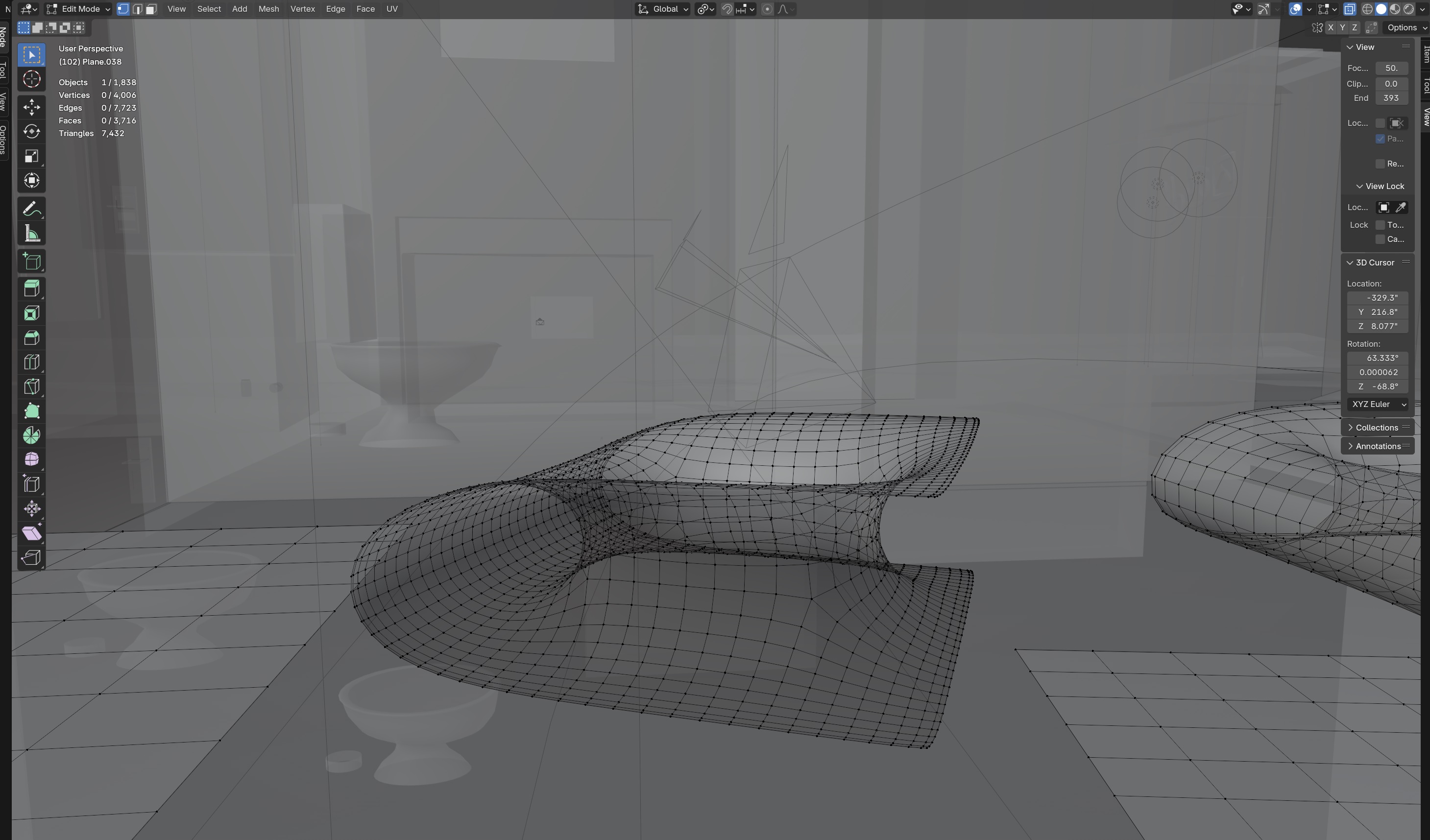1430x840 pixels.
Task: Enable the Render Region checkbox
Action: 1380,164
